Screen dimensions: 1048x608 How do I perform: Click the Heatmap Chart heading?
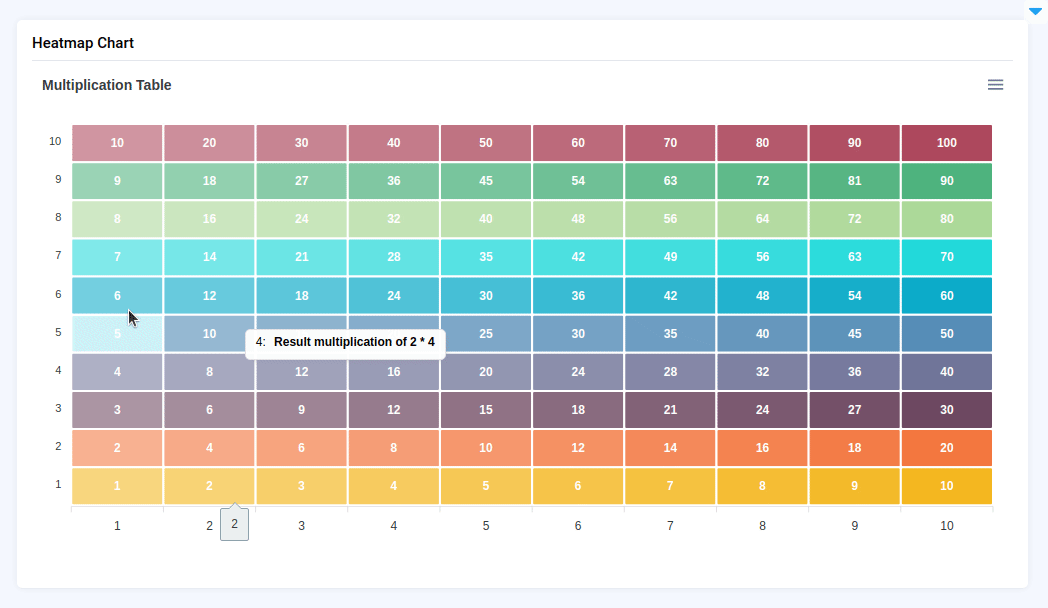[83, 43]
